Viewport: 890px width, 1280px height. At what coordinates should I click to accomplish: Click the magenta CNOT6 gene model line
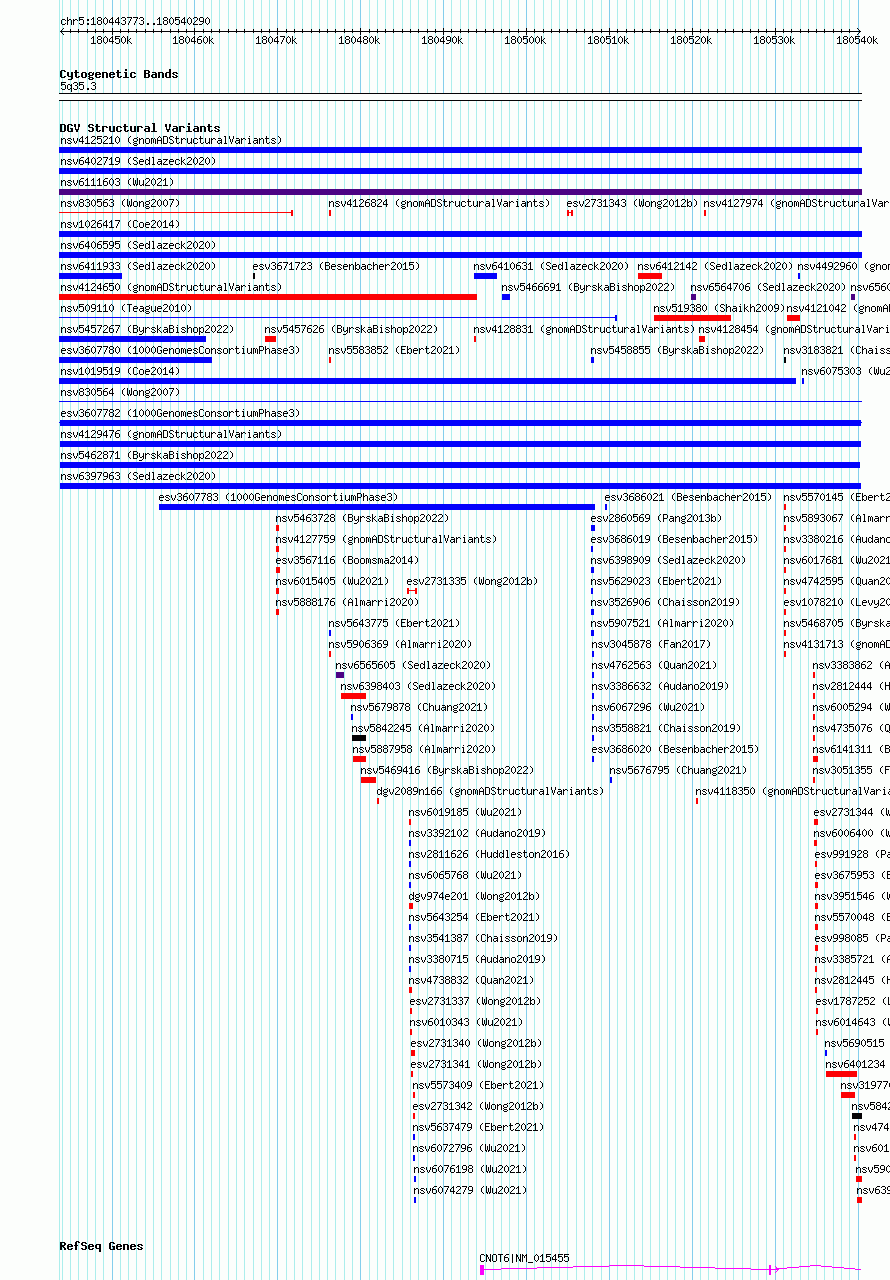pos(670,1270)
